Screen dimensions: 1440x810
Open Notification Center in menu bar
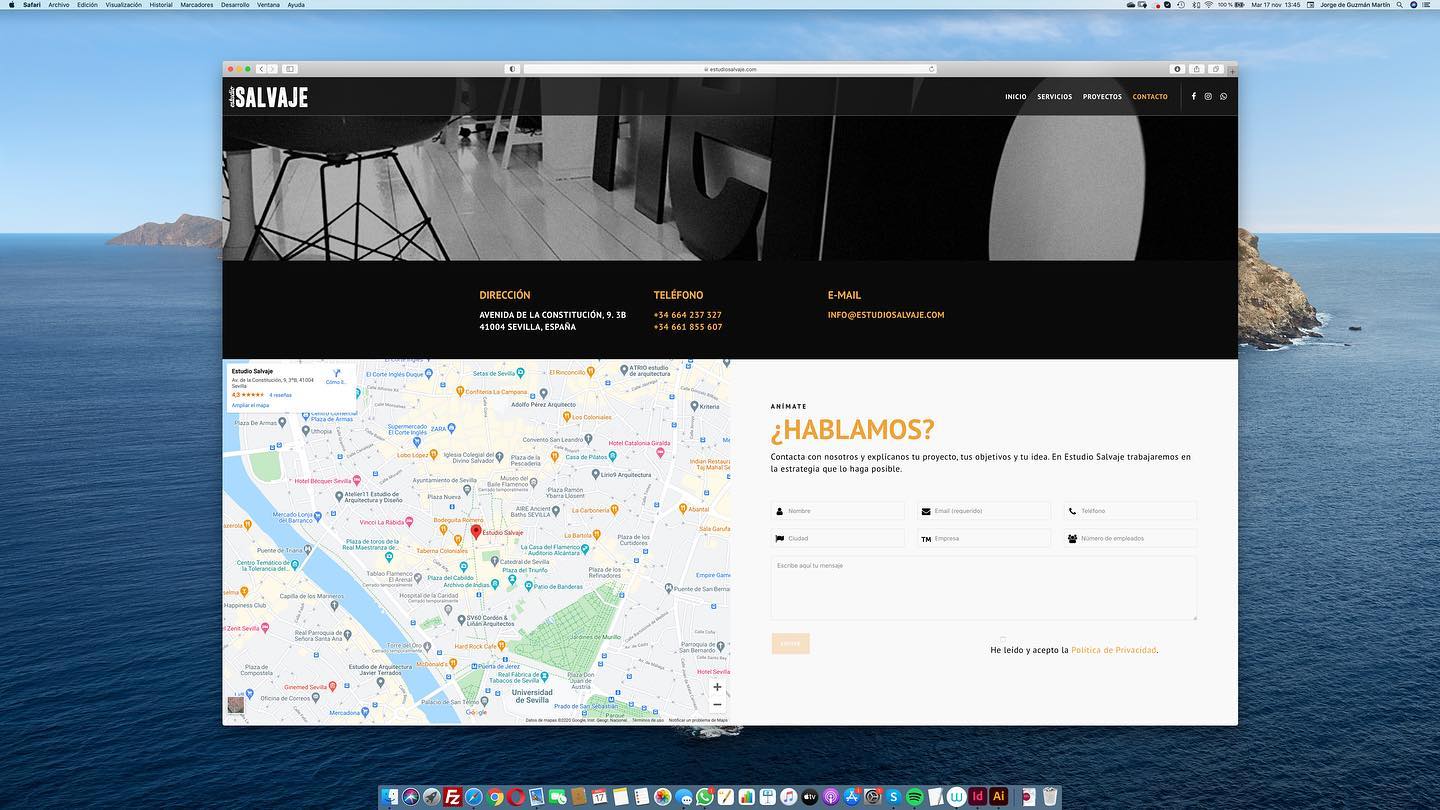1427,5
